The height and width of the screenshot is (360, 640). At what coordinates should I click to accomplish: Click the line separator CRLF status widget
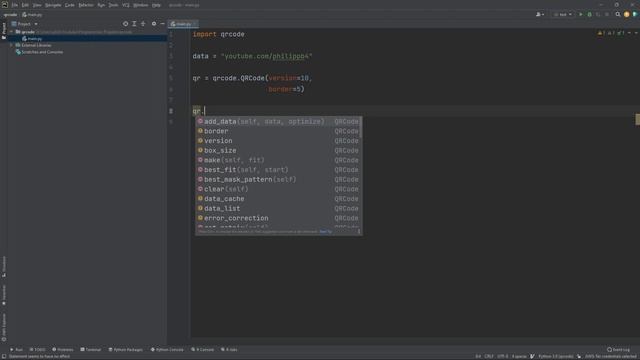click(489, 357)
